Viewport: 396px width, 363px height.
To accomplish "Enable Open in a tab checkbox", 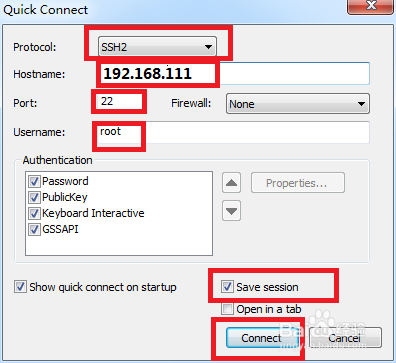I will click(227, 309).
